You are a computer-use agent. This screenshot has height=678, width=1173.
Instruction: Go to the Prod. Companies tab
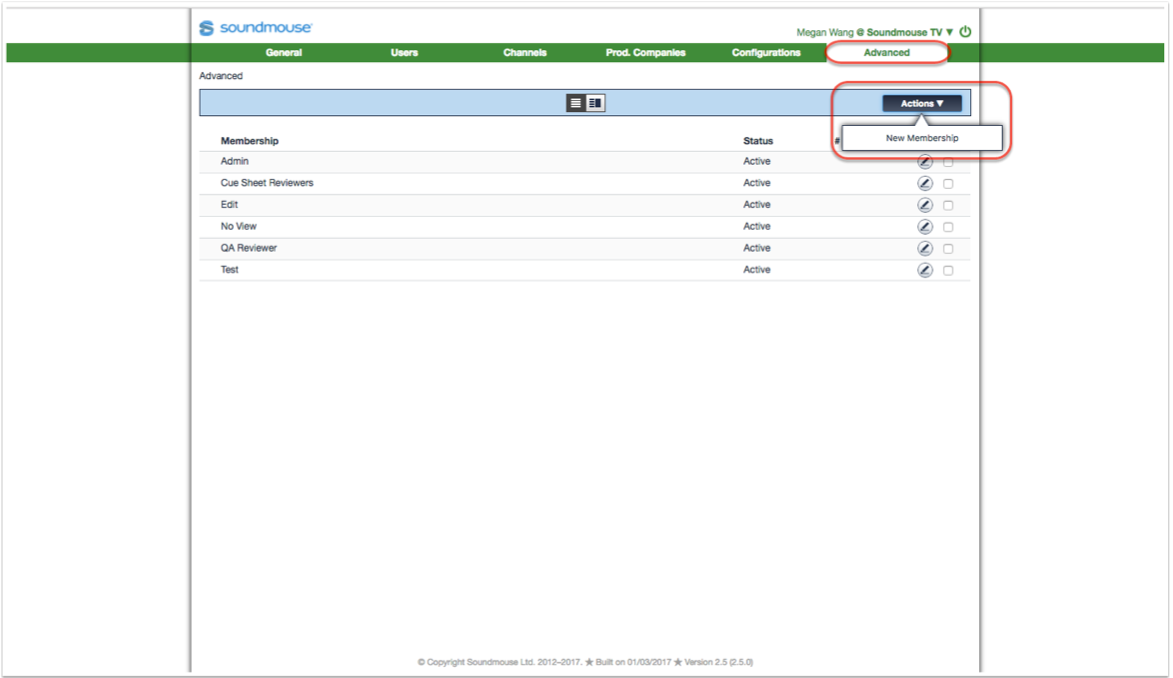tap(646, 52)
